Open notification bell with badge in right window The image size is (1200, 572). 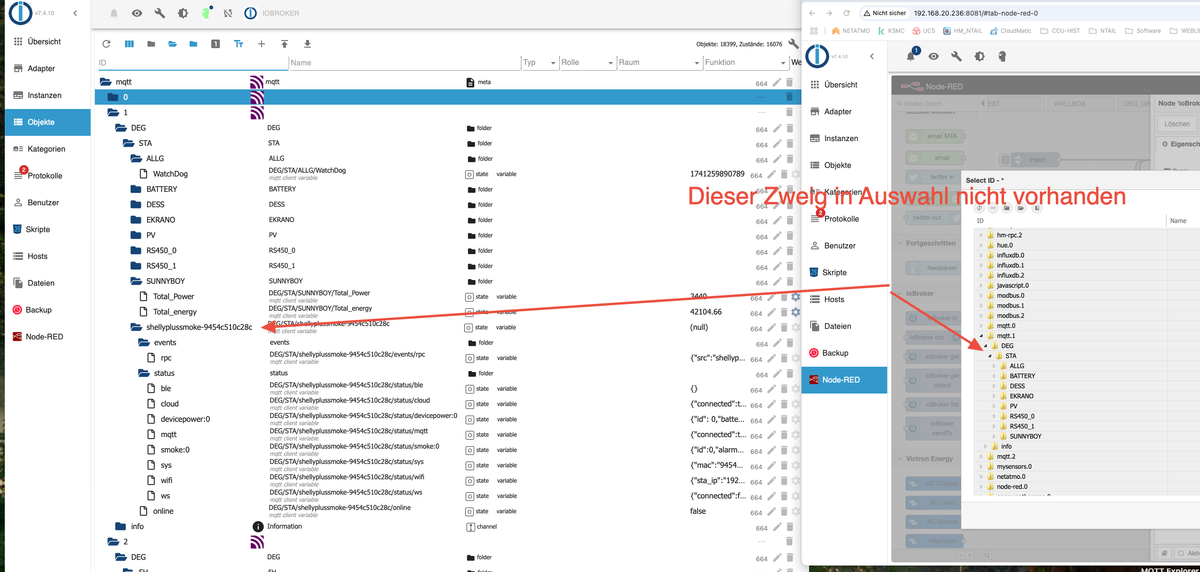911,56
